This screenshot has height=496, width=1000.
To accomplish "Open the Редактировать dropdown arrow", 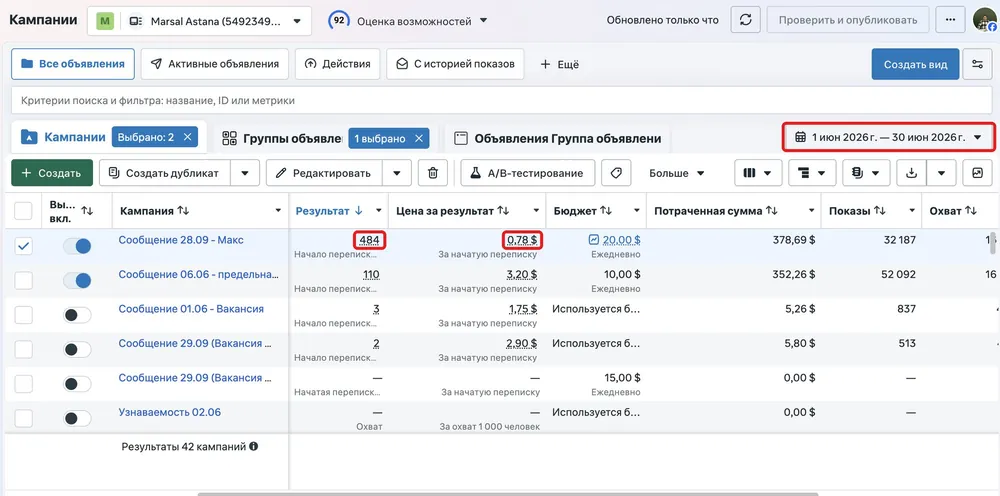I will [x=397, y=173].
